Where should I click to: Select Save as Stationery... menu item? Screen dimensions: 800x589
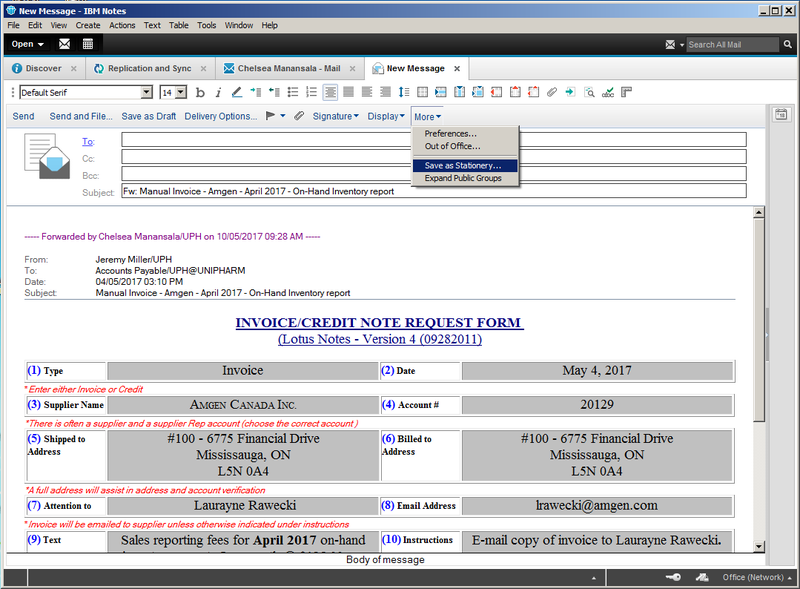point(465,165)
